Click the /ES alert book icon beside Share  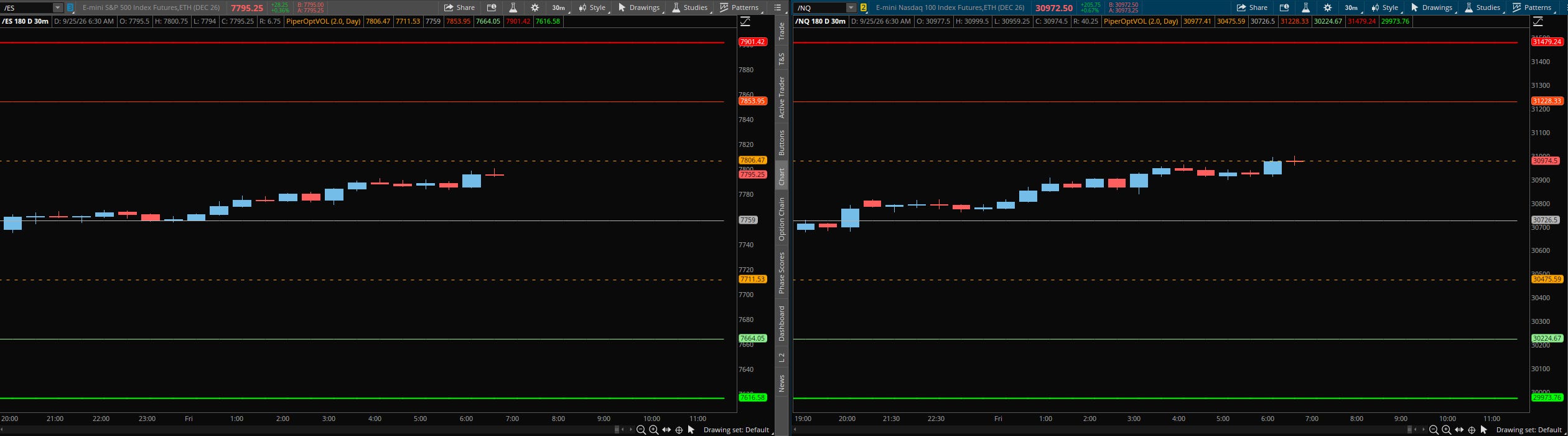click(x=491, y=7)
